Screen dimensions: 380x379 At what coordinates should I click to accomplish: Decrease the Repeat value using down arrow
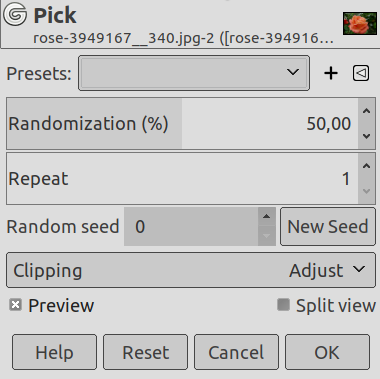[x=366, y=191]
